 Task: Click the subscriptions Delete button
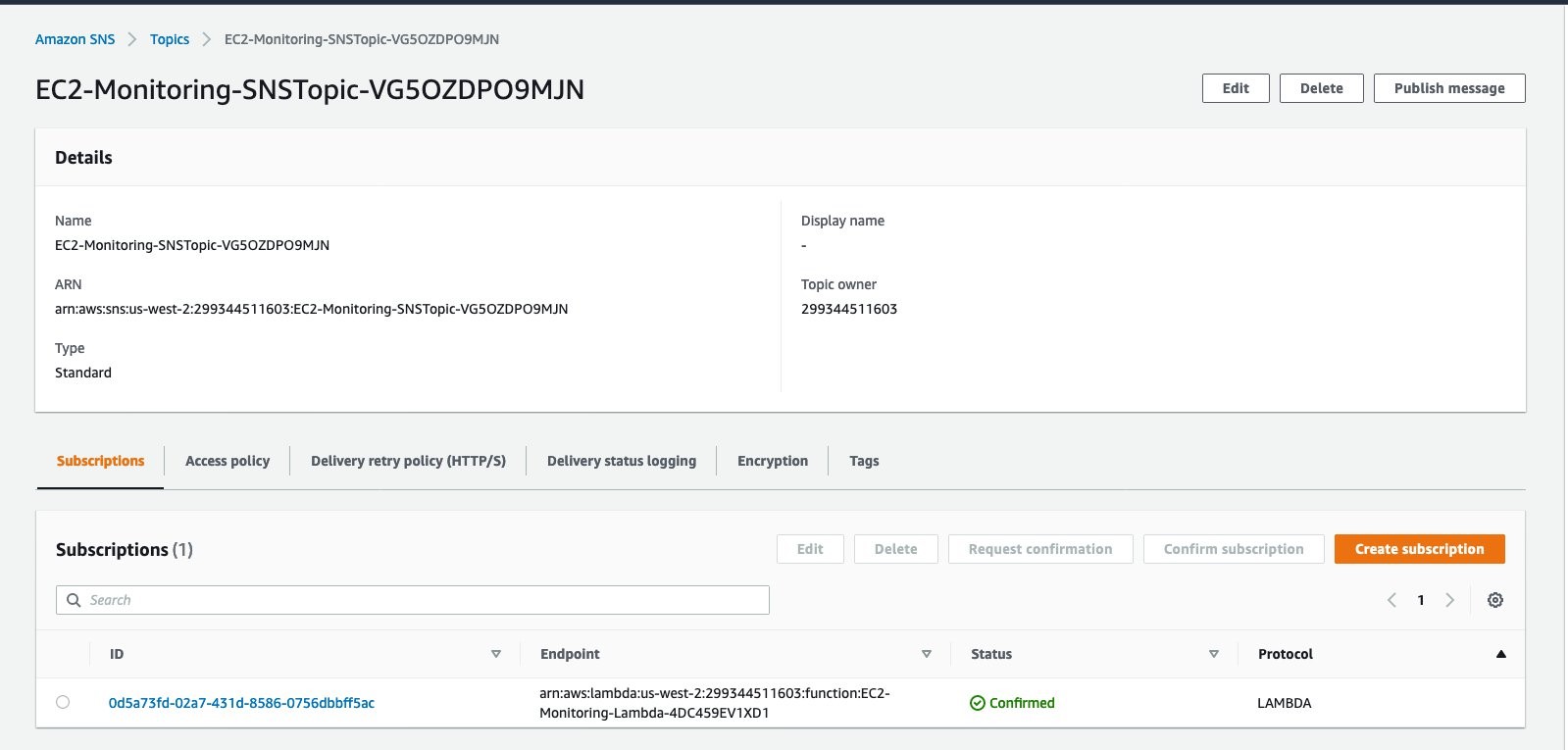click(896, 549)
